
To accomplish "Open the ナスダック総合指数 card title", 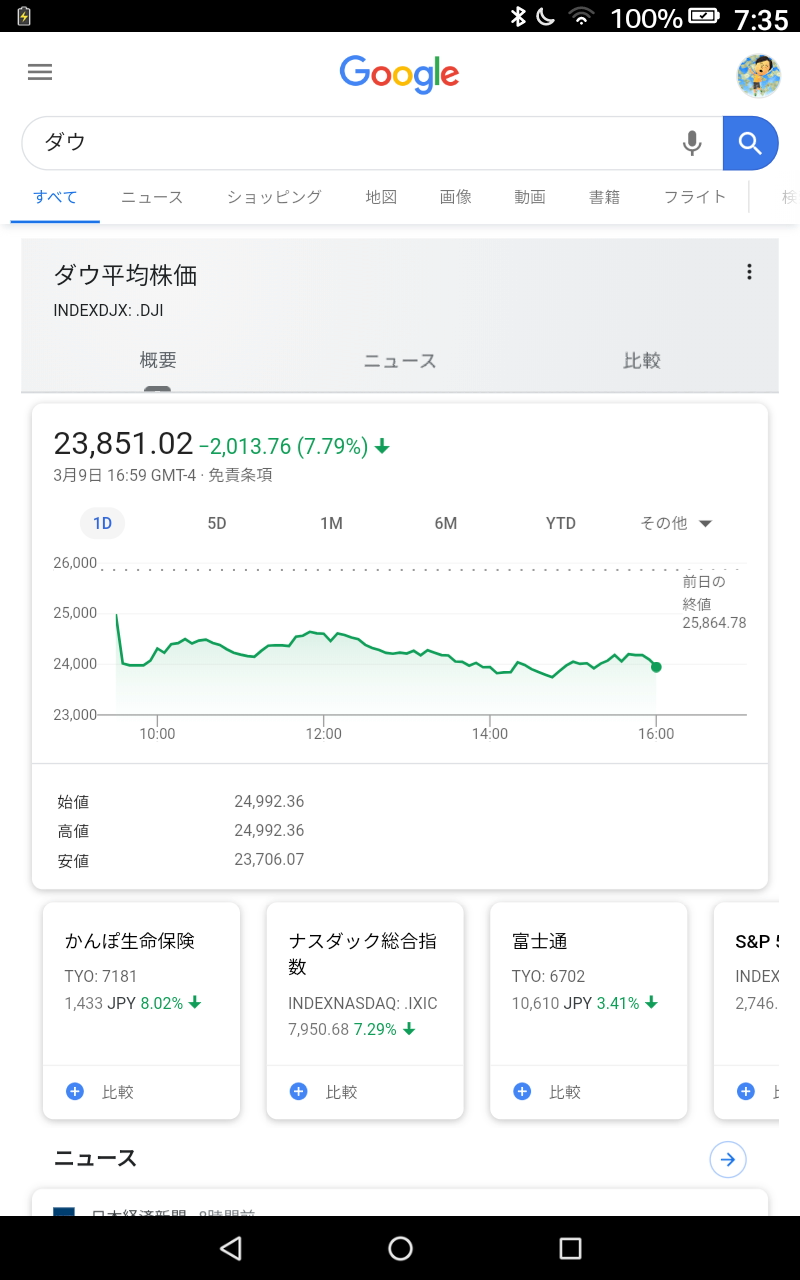I will pyautogui.click(x=363, y=954).
